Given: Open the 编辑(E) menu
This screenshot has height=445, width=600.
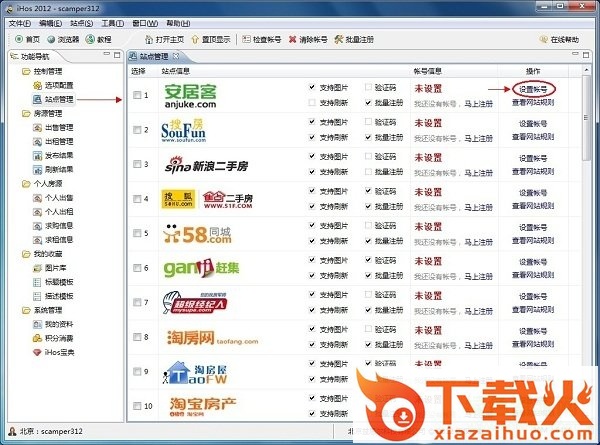Looking at the screenshot, I should click(x=51, y=23).
